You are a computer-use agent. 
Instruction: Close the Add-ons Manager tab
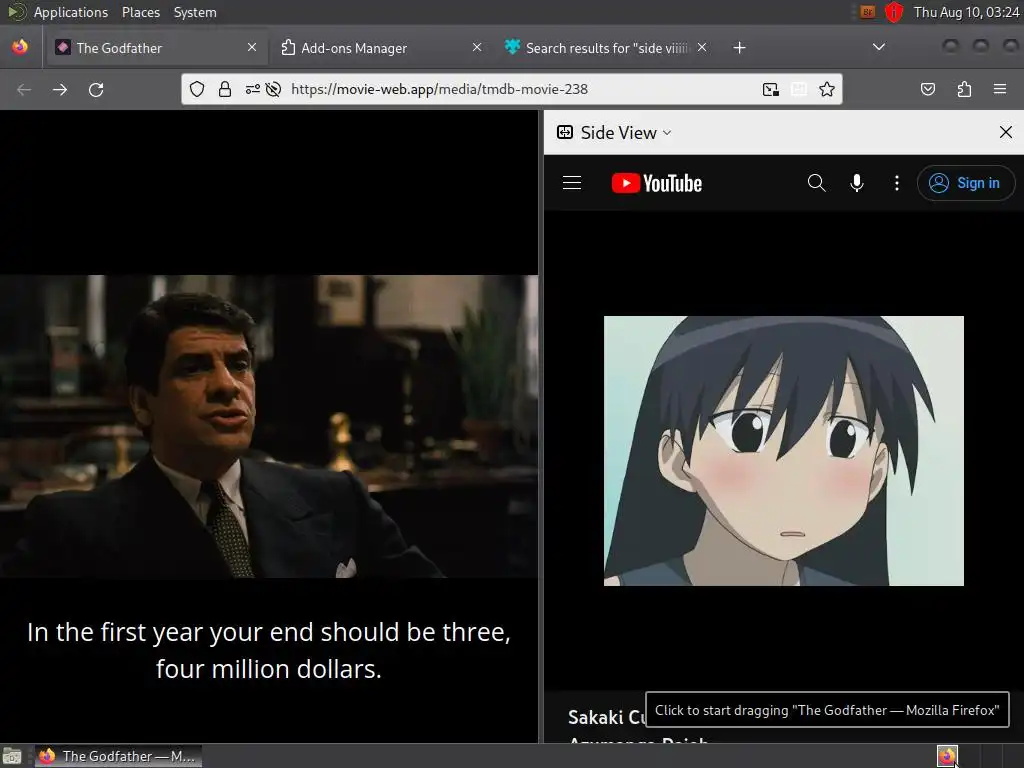(x=477, y=48)
